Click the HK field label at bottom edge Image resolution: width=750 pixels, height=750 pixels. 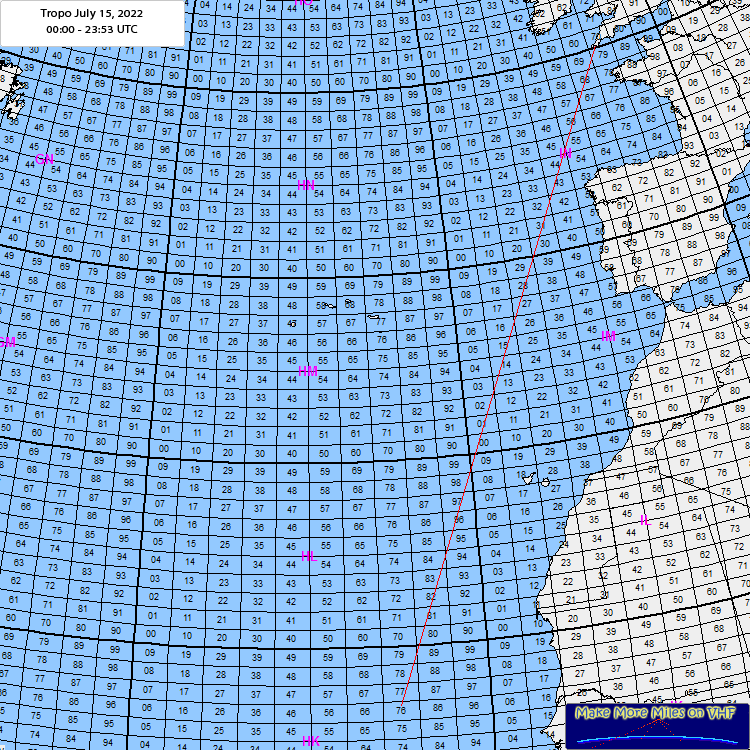click(311, 741)
